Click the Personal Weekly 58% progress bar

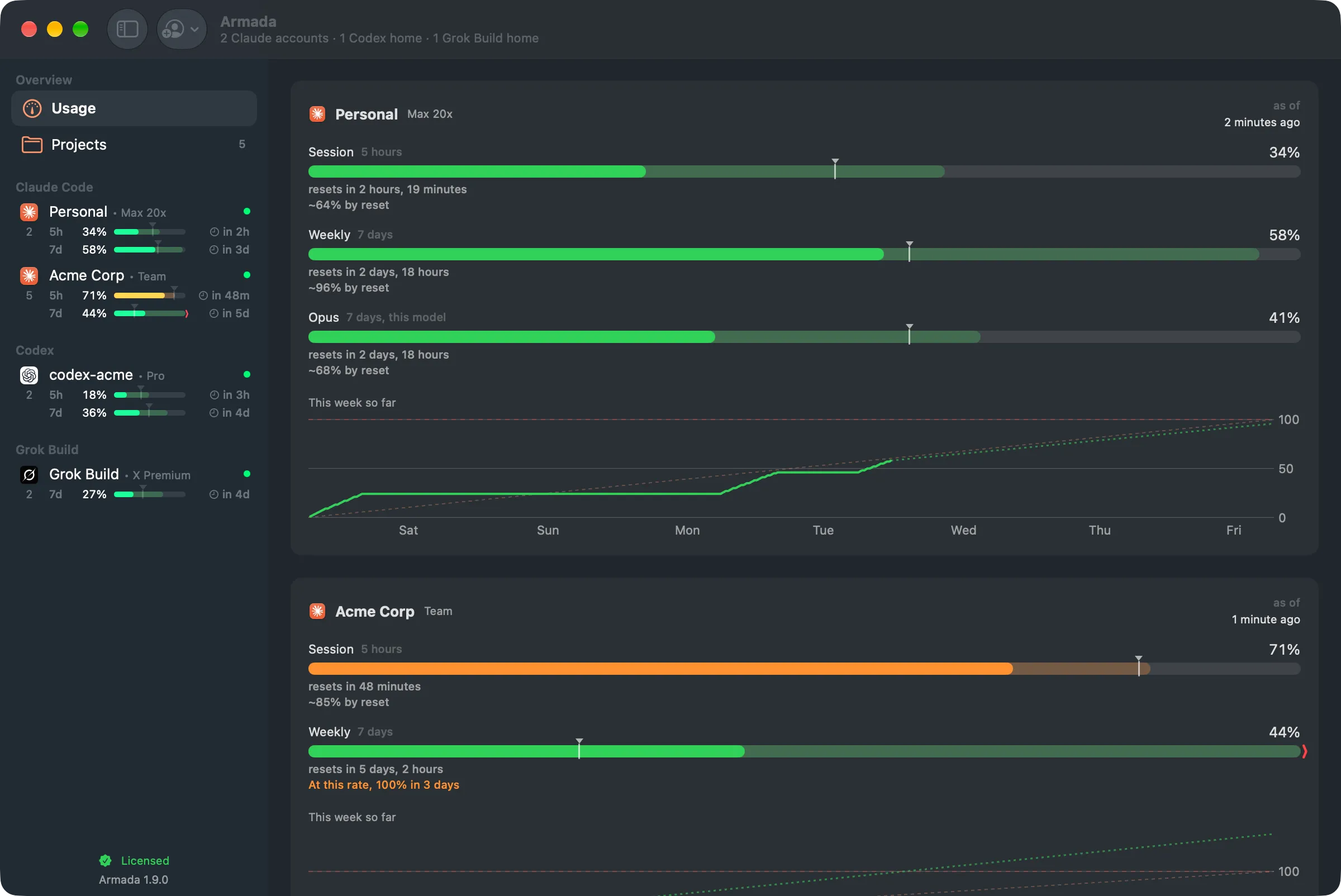[x=804, y=254]
